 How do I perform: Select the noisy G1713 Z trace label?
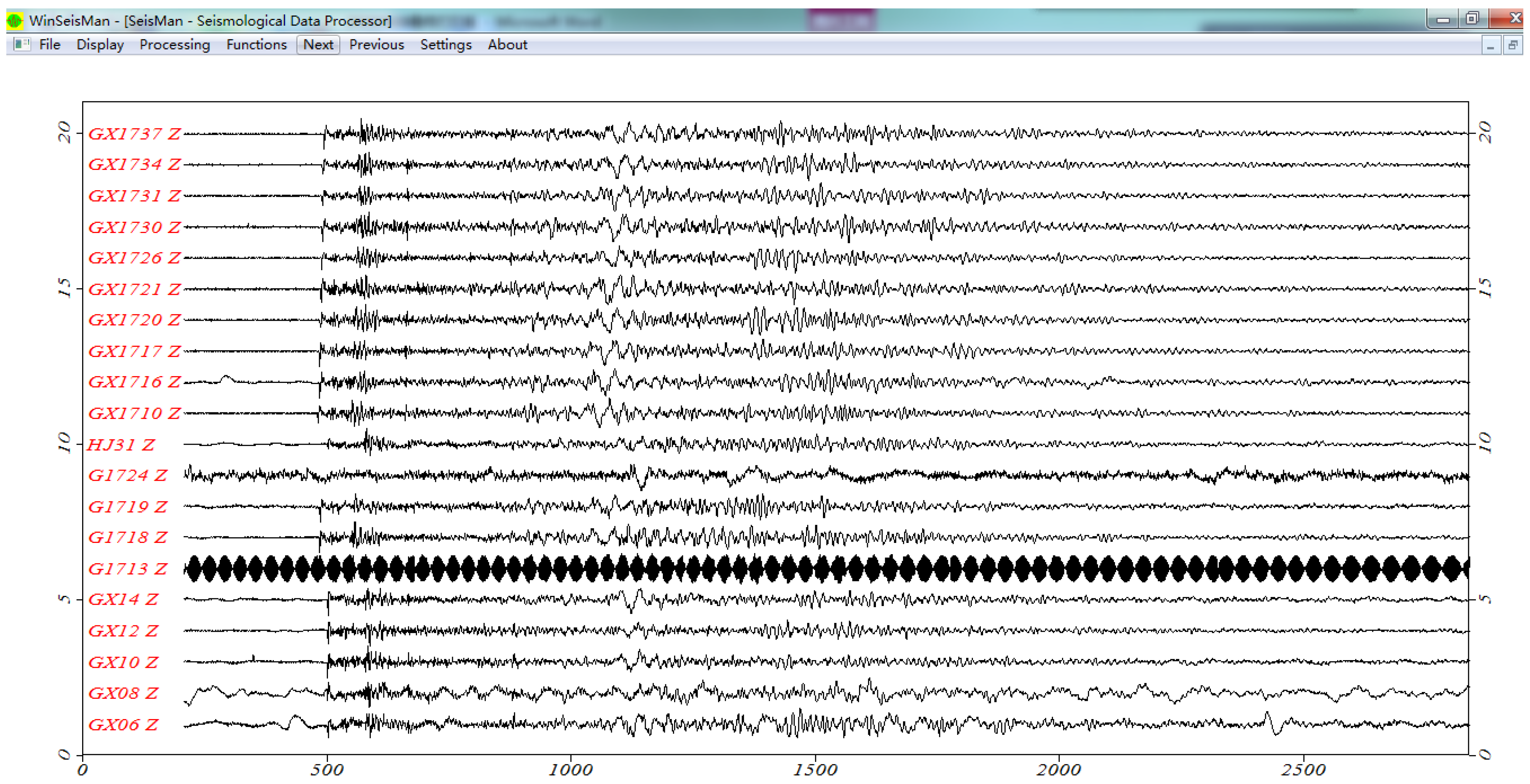pyautogui.click(x=128, y=569)
